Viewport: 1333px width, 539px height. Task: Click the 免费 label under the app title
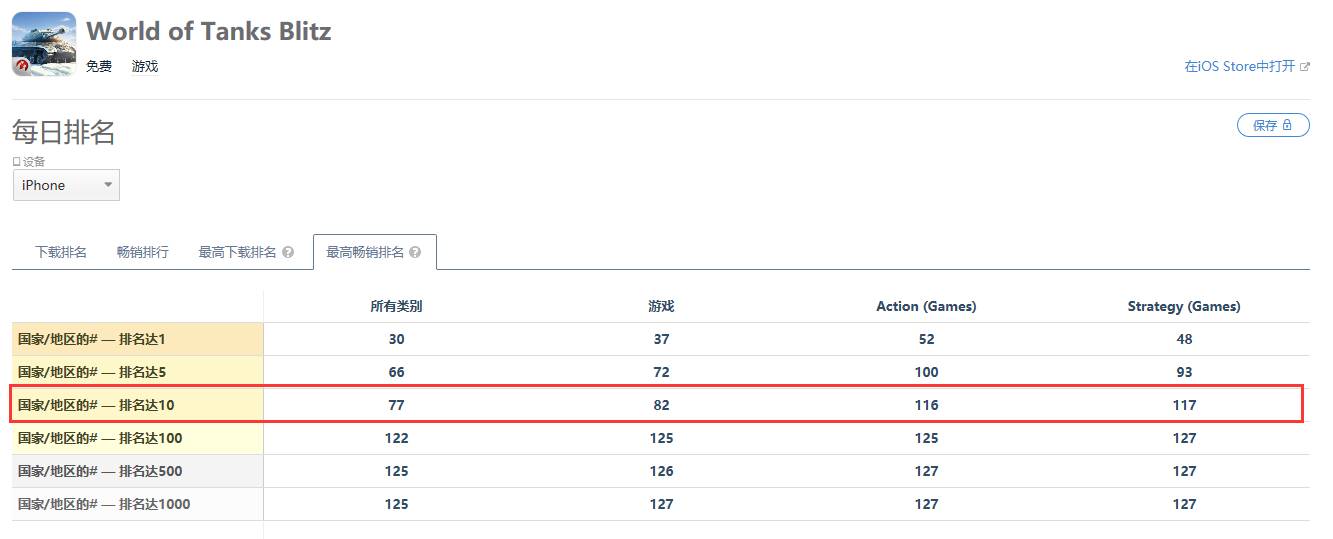99,67
